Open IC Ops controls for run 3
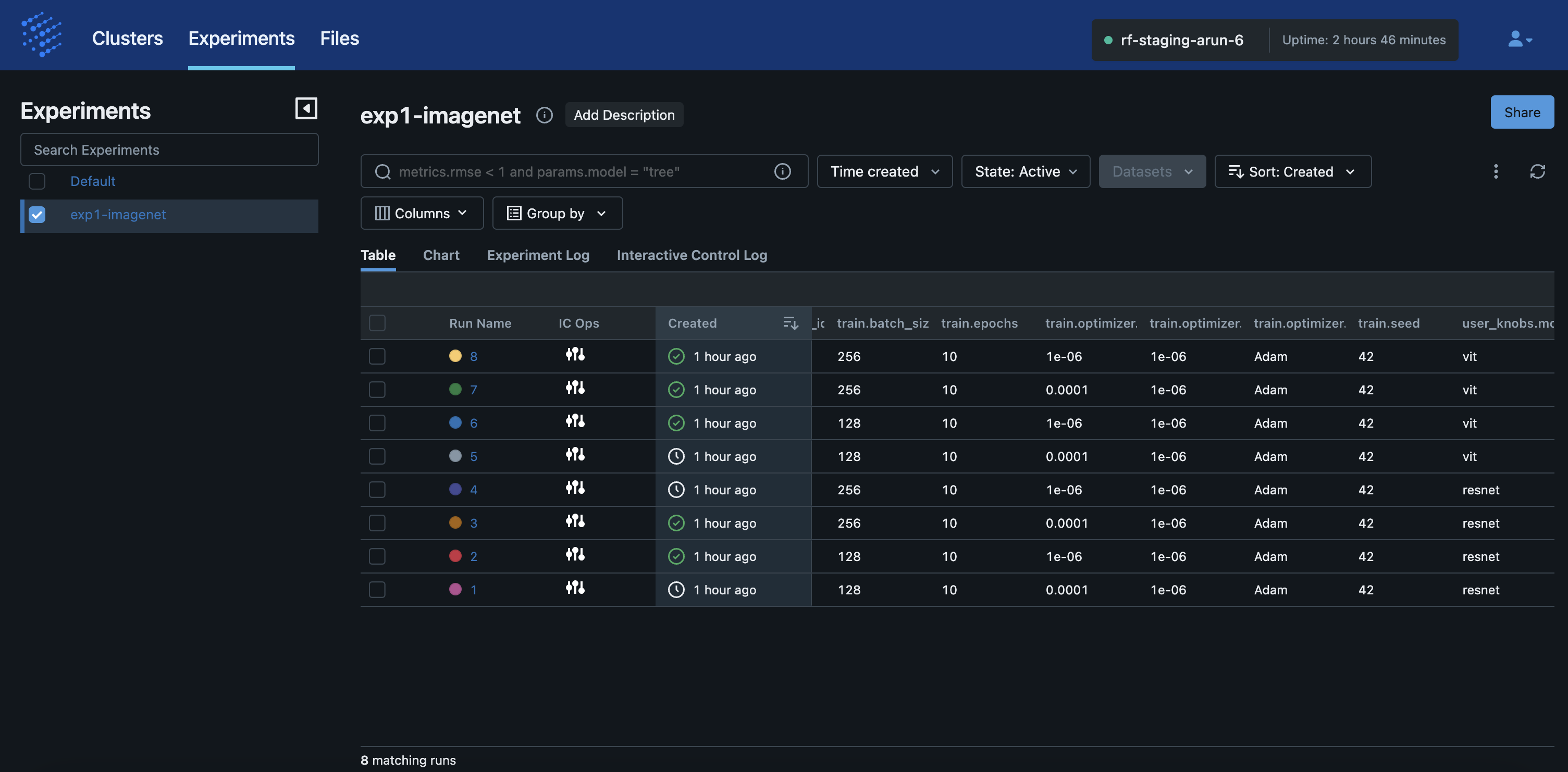Viewport: 1568px width, 772px height. tap(575, 521)
